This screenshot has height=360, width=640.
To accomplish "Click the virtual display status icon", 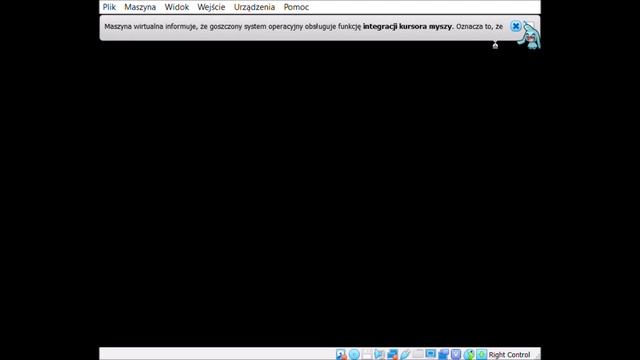I will coord(430,353).
